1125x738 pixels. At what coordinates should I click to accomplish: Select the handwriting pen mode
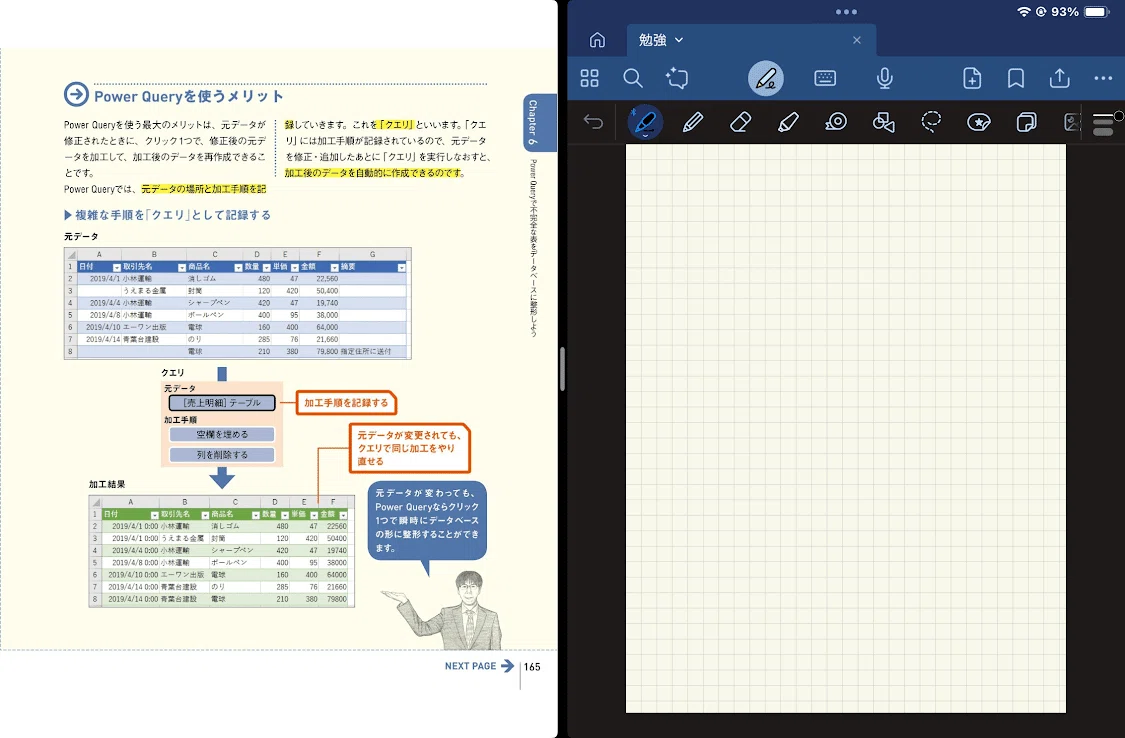click(766, 78)
